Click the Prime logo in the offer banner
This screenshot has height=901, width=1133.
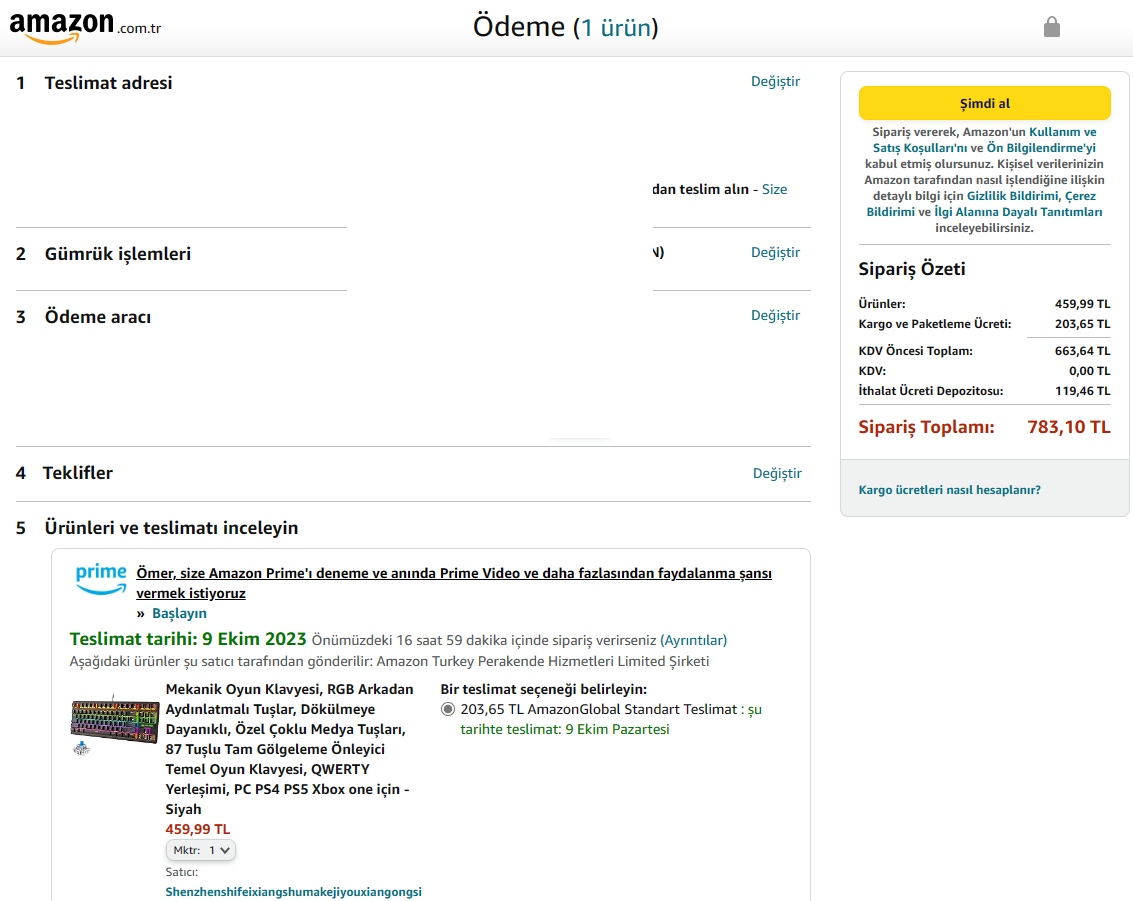(101, 579)
